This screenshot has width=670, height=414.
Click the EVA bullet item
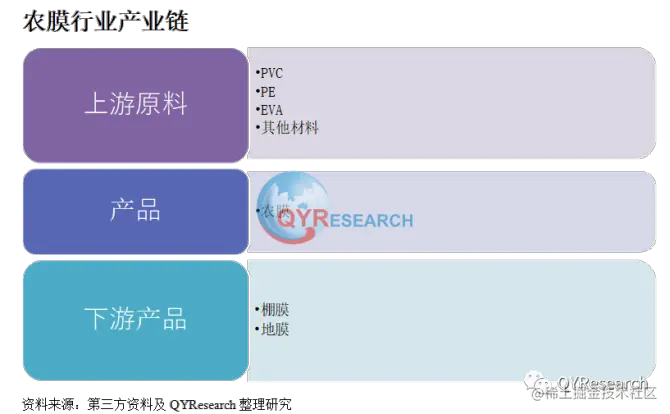269,110
